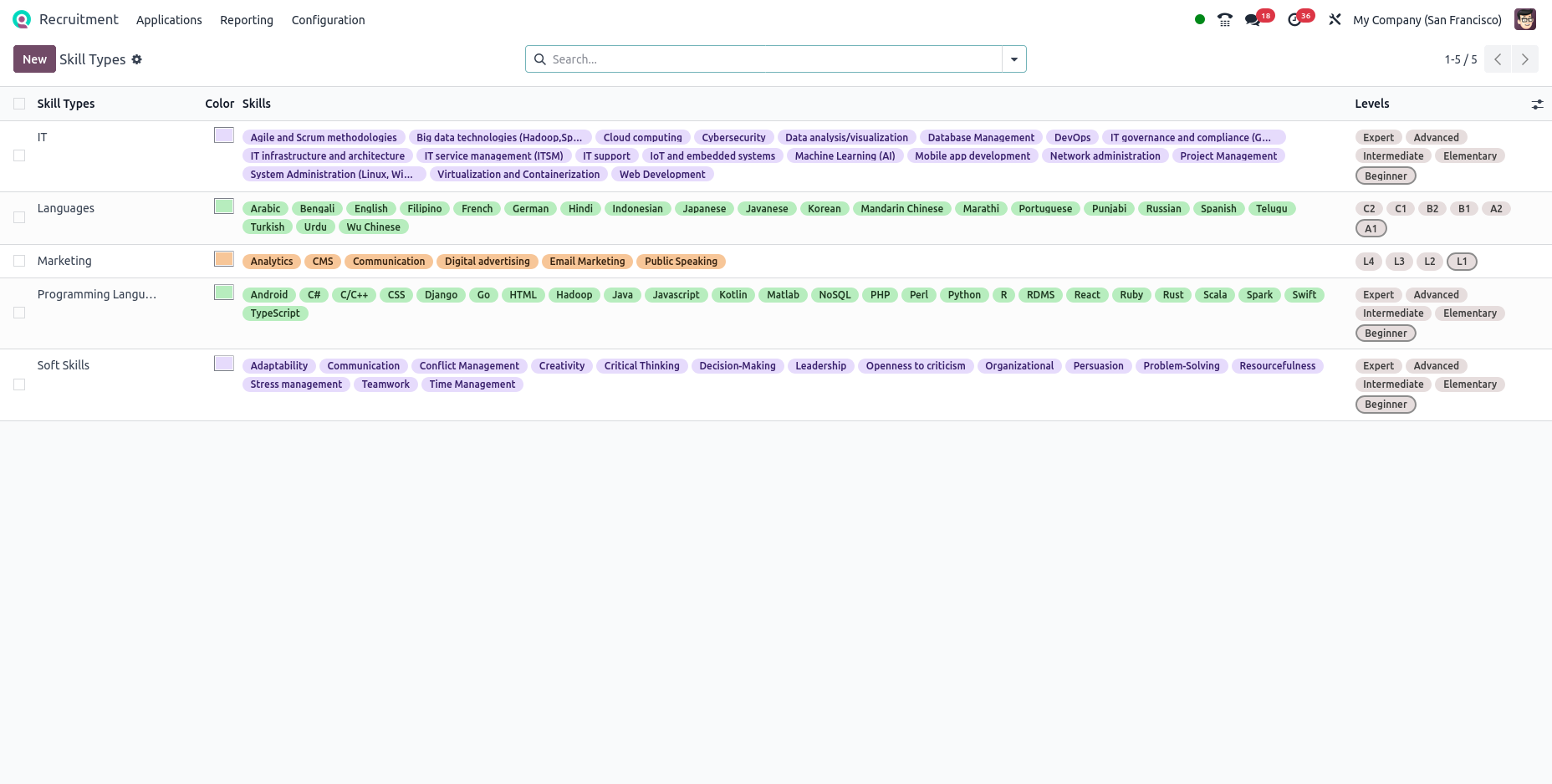
Task: Open the debug tools wrench icon
Action: coord(1335,19)
